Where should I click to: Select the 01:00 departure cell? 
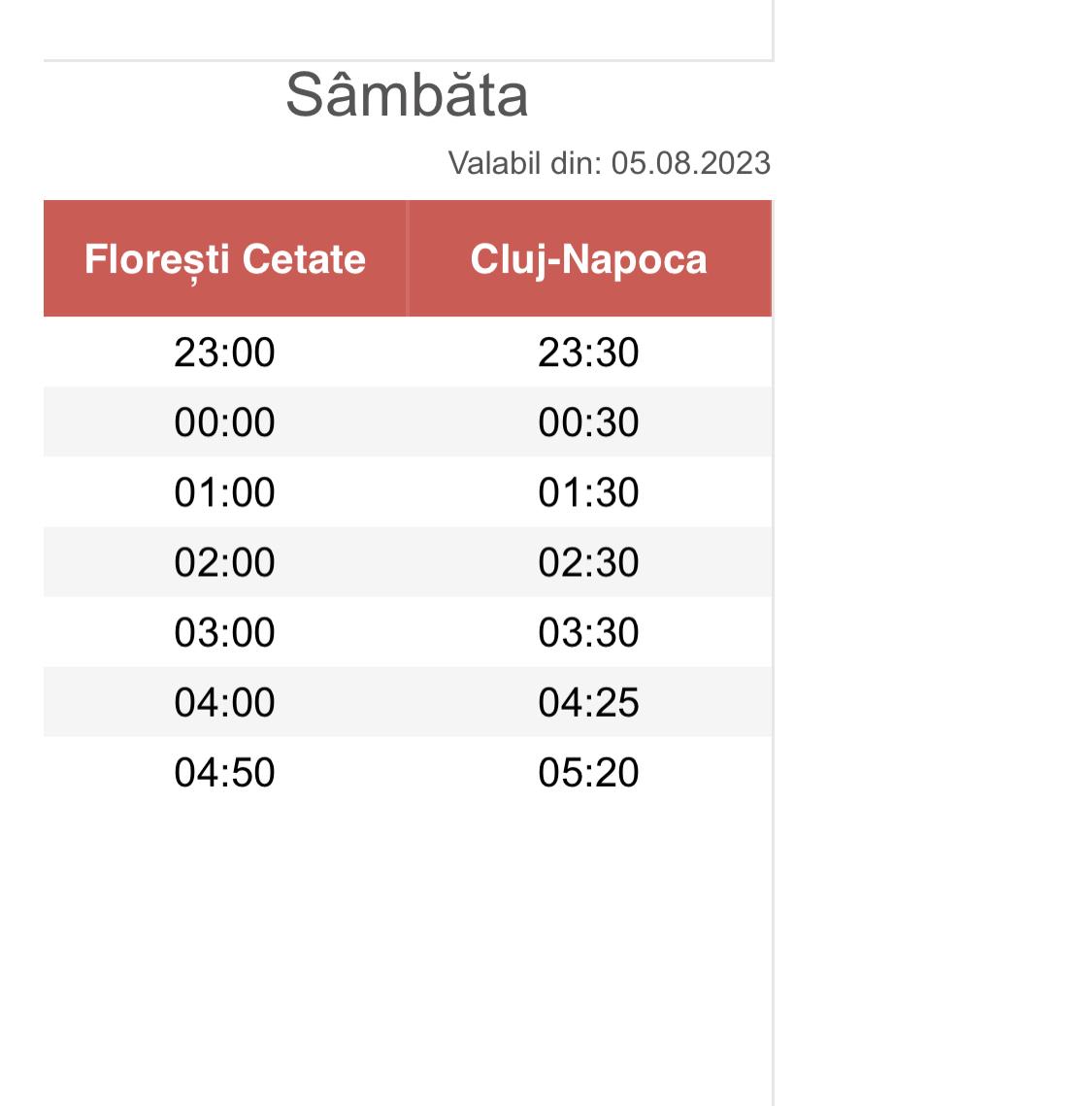click(x=225, y=492)
